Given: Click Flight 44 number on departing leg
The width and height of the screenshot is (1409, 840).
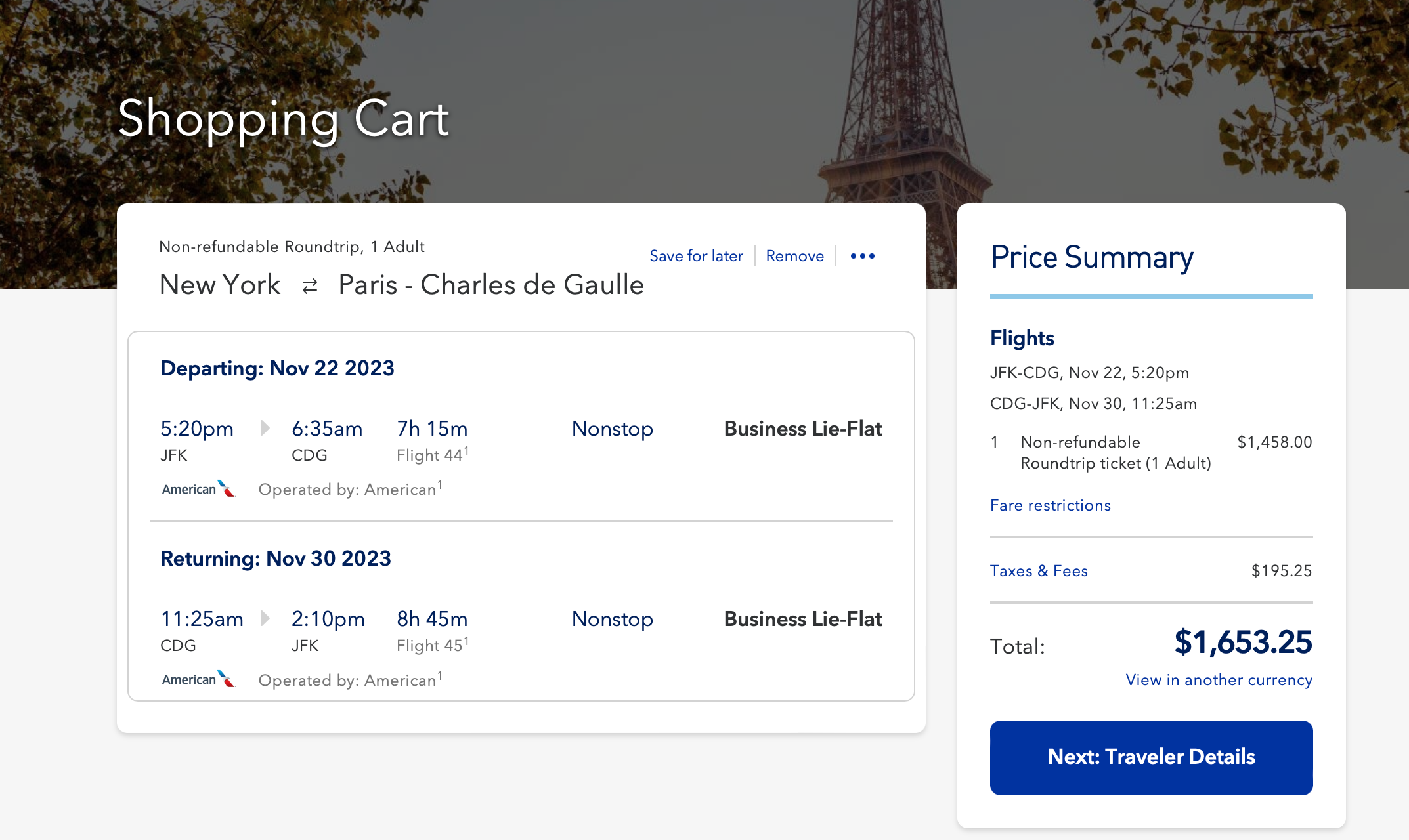Looking at the screenshot, I should [431, 455].
